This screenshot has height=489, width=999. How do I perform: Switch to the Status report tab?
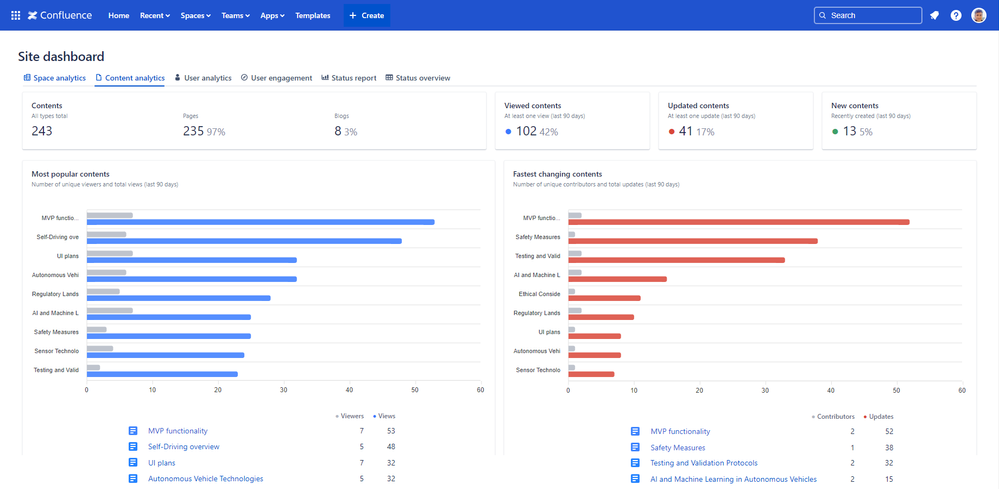pos(348,78)
